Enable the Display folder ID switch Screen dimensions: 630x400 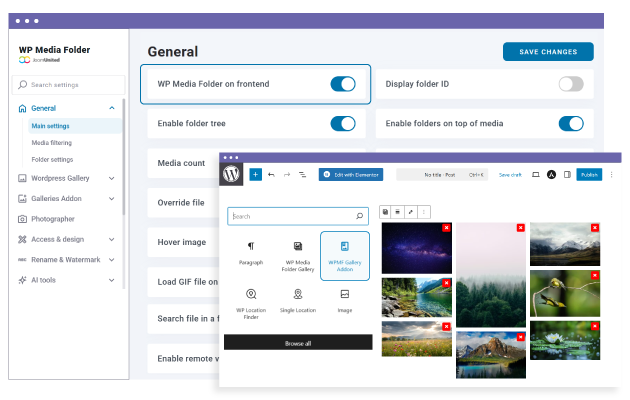pos(570,84)
